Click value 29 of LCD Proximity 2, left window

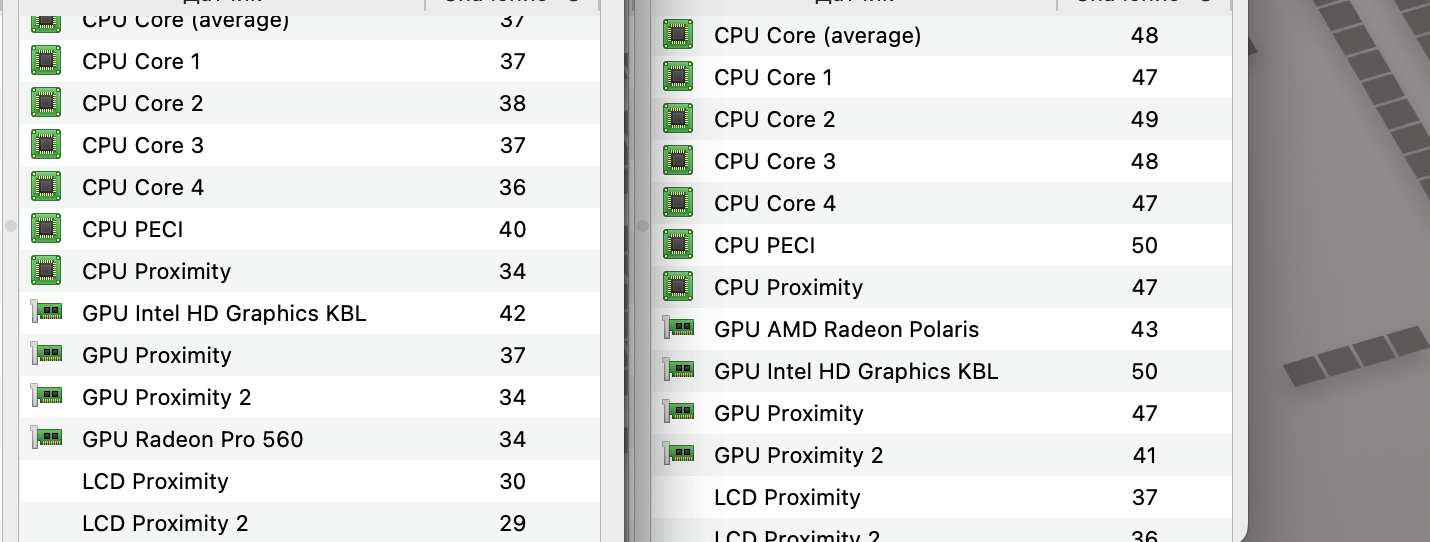tap(513, 523)
